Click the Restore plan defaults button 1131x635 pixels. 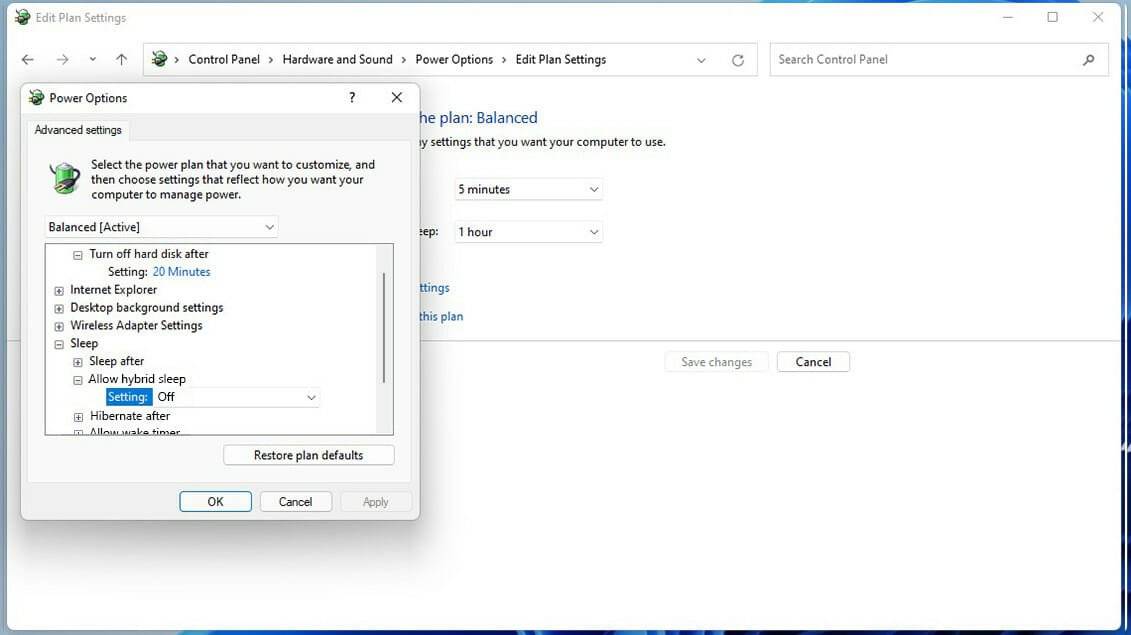click(308, 454)
